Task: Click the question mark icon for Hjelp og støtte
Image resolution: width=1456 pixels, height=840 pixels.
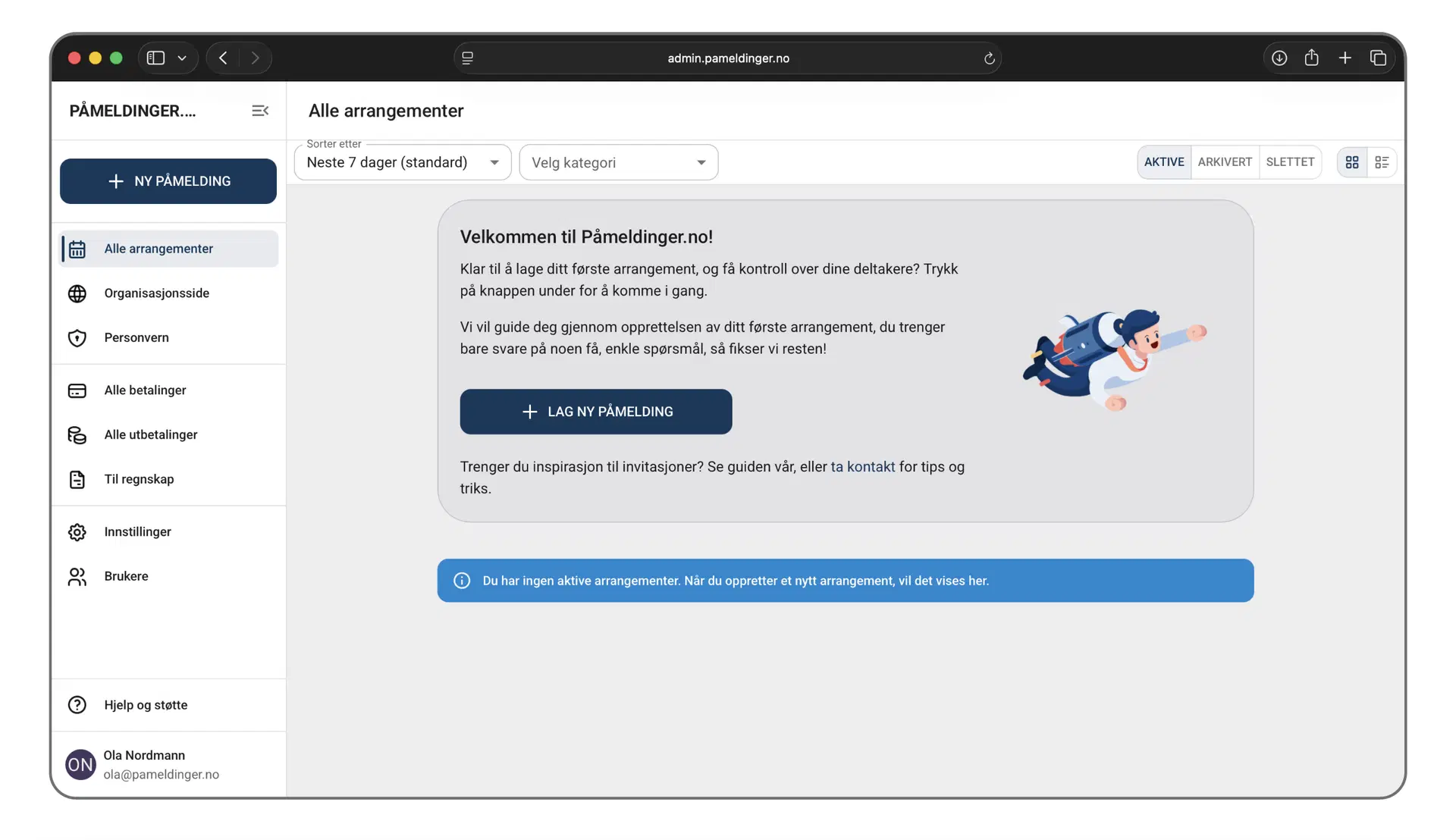Action: [x=77, y=705]
